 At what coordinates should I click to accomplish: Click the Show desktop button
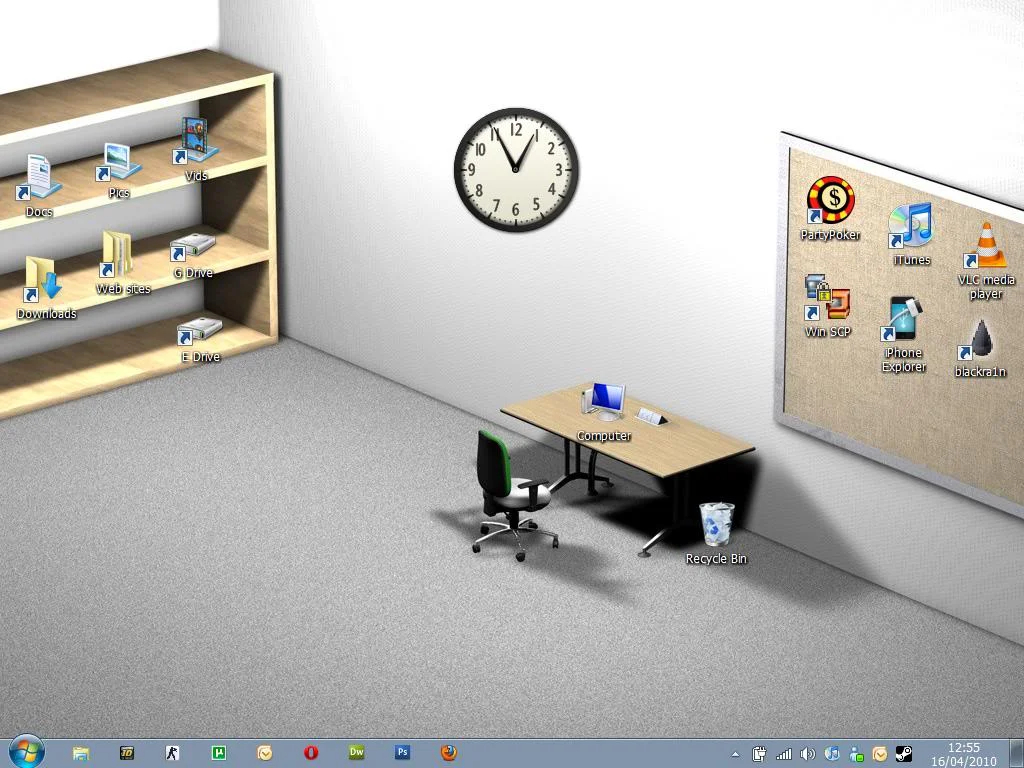(x=1016, y=754)
